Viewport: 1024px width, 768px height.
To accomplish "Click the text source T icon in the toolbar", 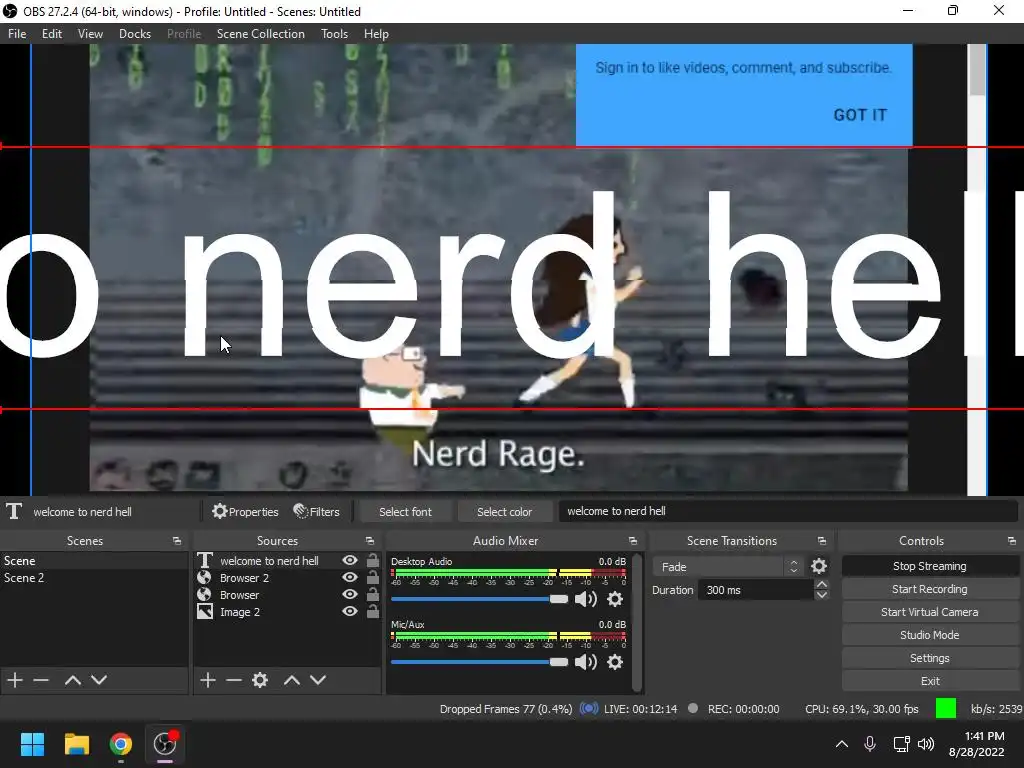I will click(x=14, y=511).
